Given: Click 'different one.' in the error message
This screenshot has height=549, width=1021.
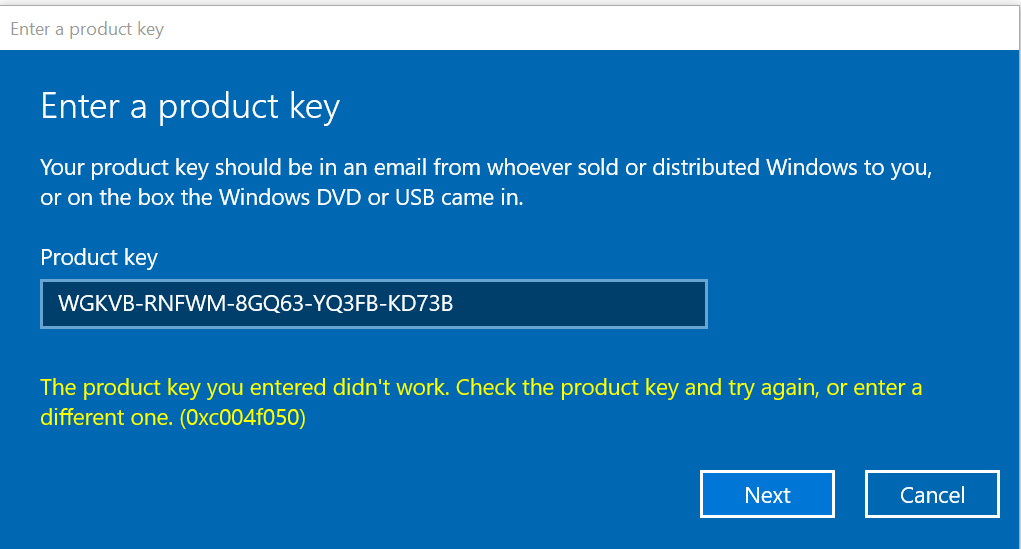Looking at the screenshot, I should coord(107,417).
